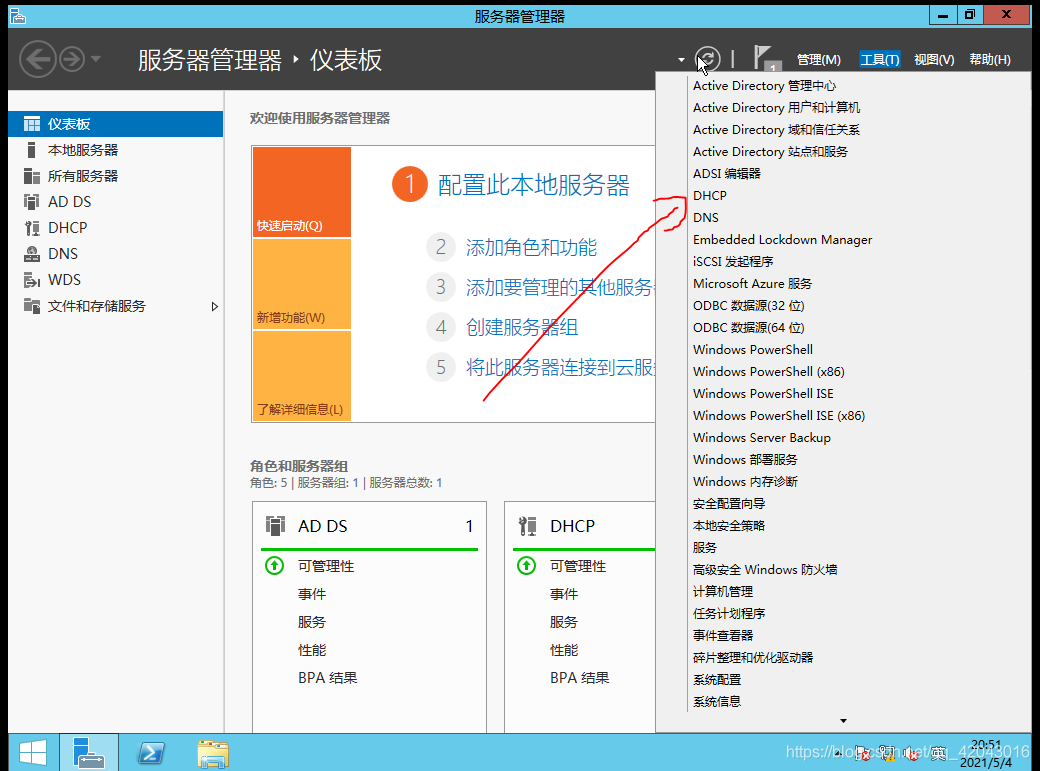Choose ODBC 数据源(64 位)
Image resolution: width=1040 pixels, height=771 pixels.
point(748,327)
